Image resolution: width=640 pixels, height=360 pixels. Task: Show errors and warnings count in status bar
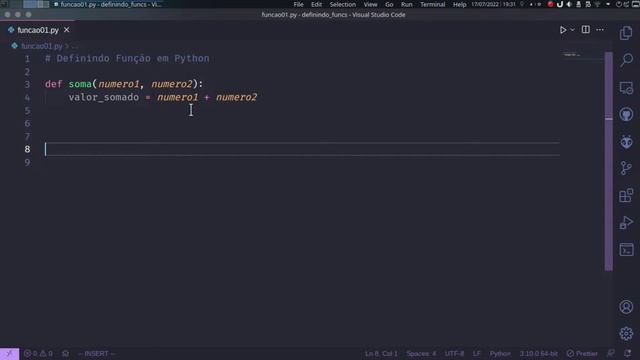pos(38,353)
